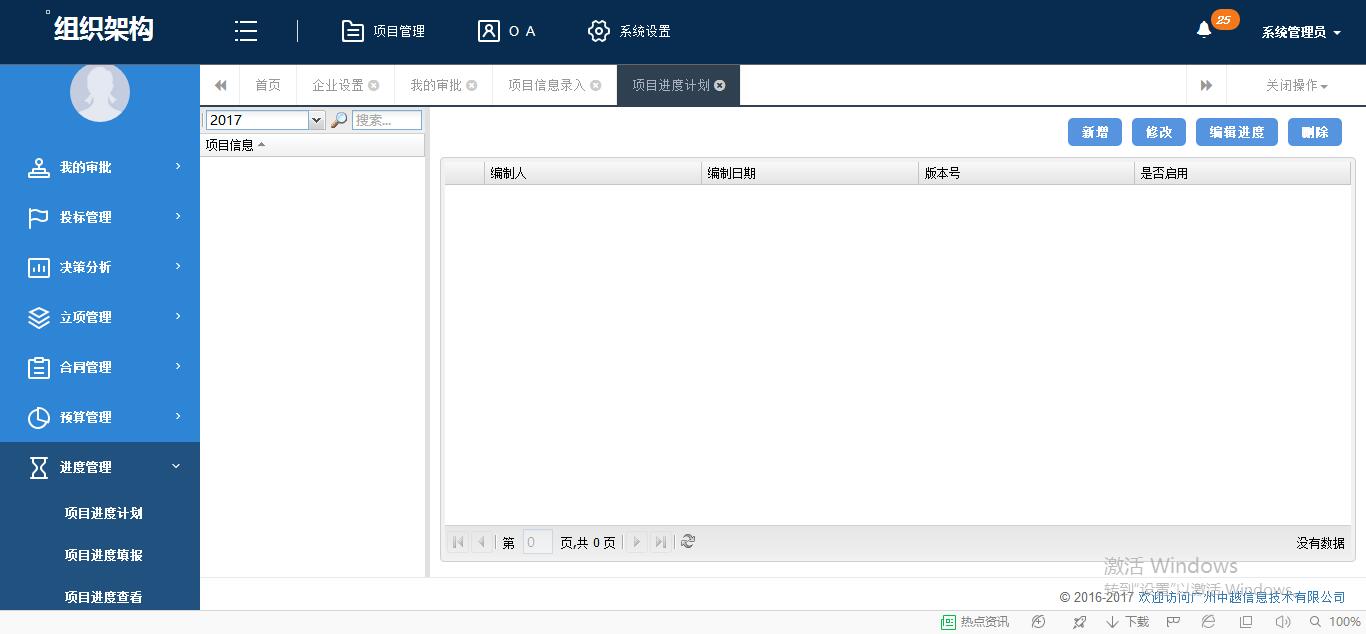Open the 关闭操作 dropdown
Image resolution: width=1366 pixels, height=634 pixels.
pos(1296,85)
